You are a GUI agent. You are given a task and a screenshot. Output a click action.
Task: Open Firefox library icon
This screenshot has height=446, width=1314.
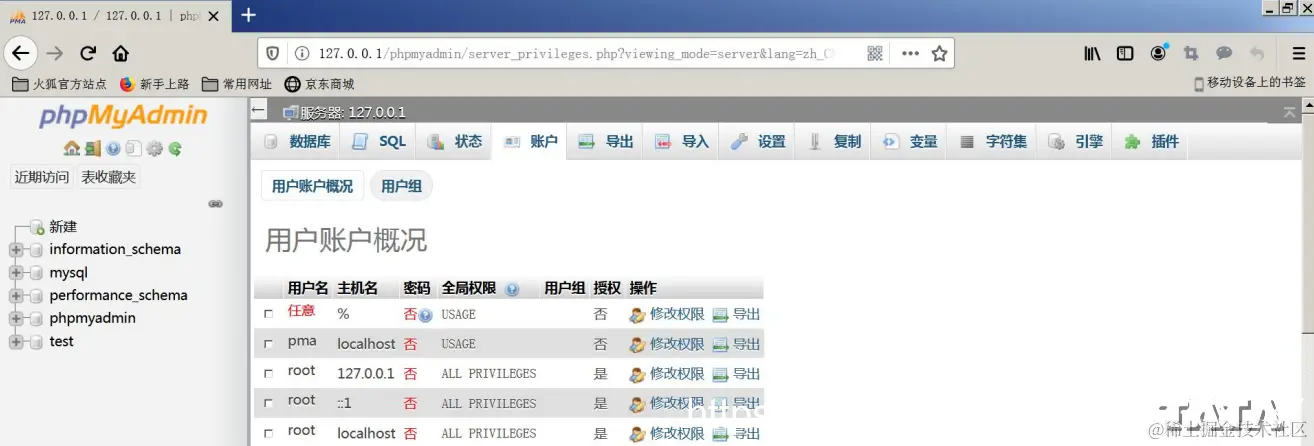(1092, 53)
